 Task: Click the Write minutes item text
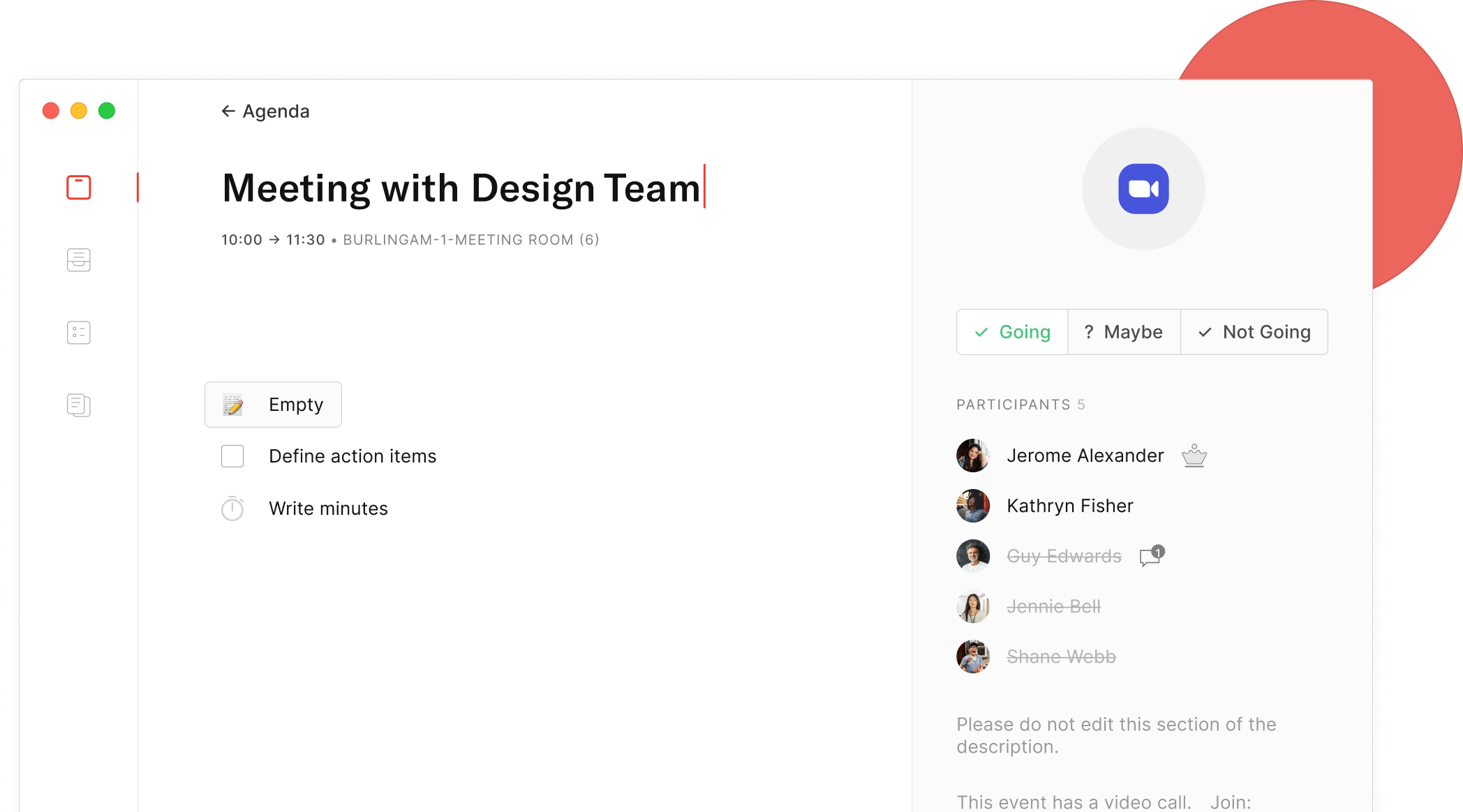pos(328,509)
